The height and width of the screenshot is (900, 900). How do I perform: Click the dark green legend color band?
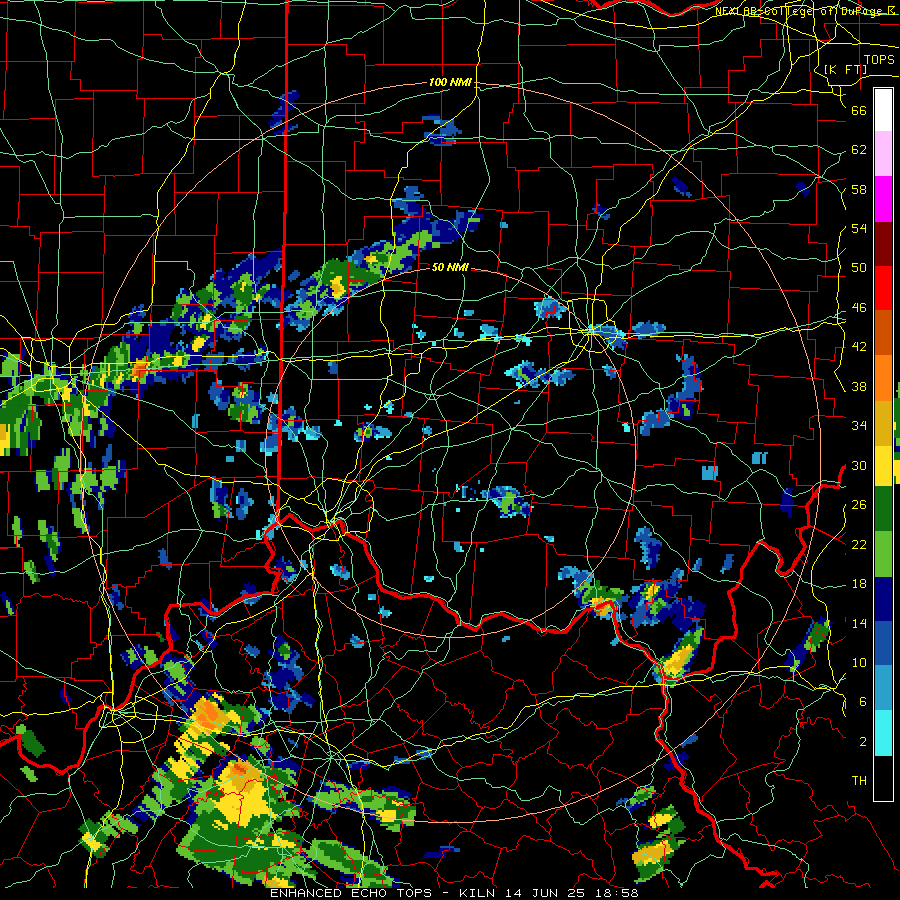click(883, 509)
